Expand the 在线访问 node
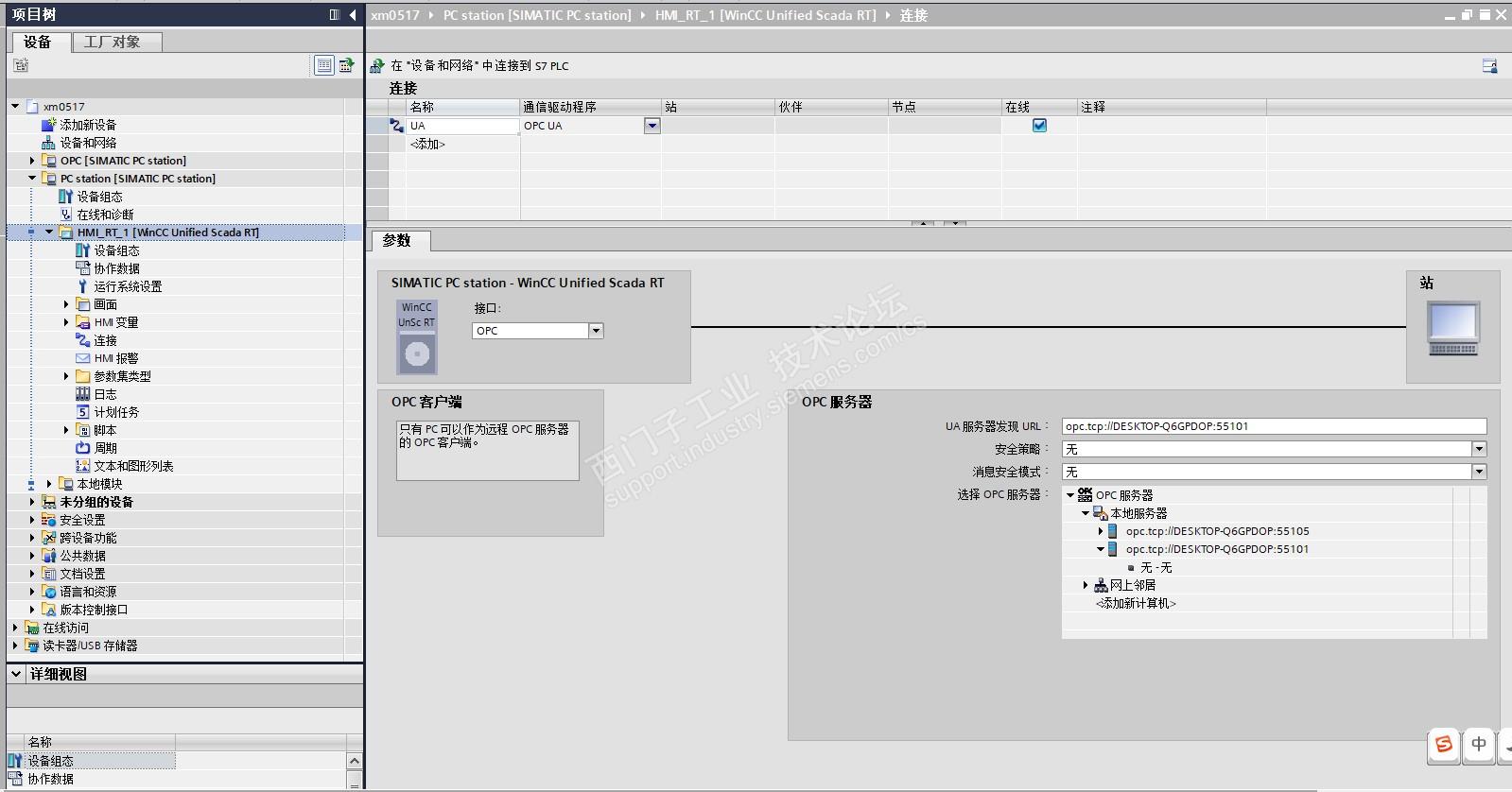Screen dimensions: 1512x792 click(15, 628)
